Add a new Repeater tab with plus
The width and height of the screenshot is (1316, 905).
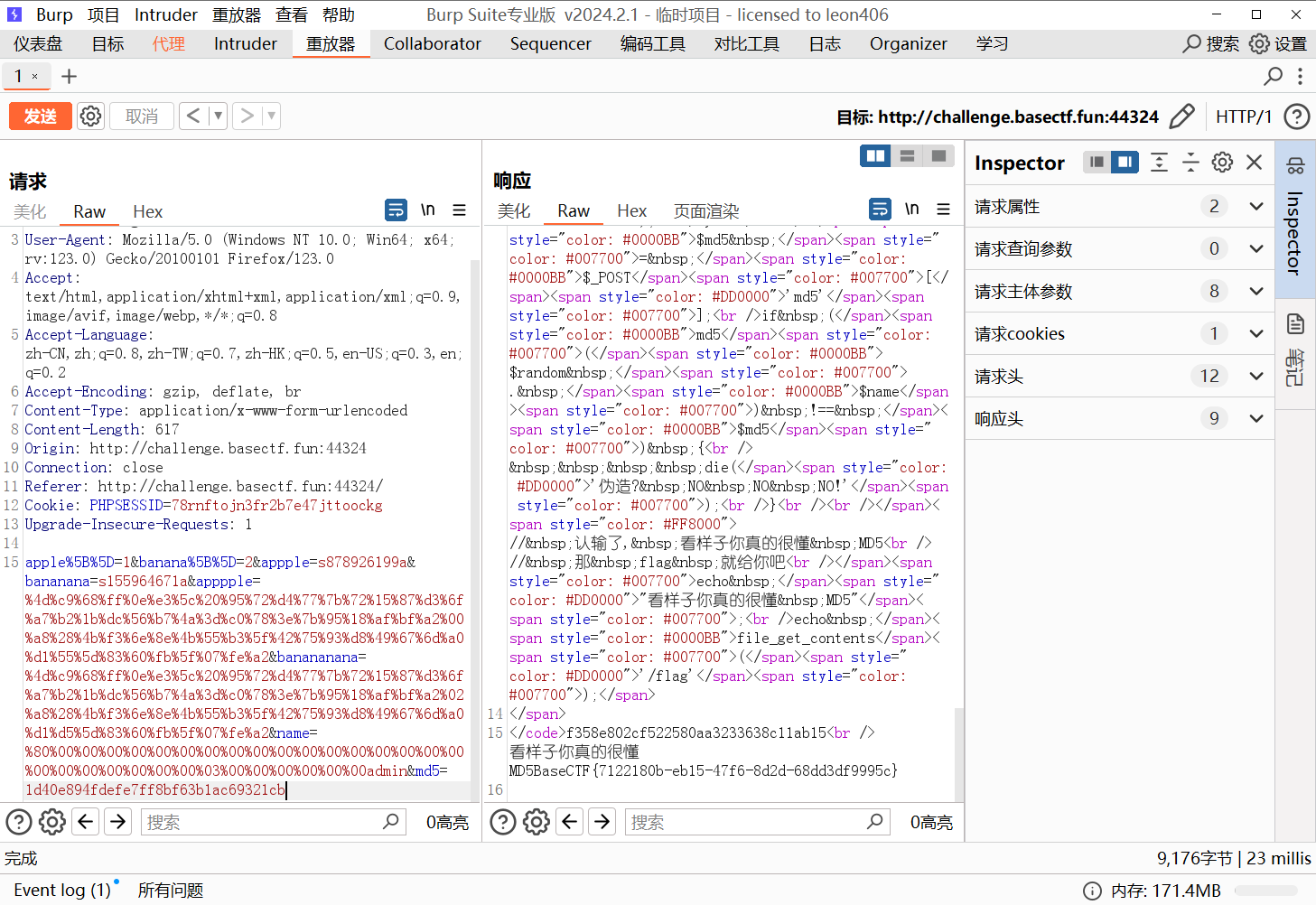coord(69,77)
